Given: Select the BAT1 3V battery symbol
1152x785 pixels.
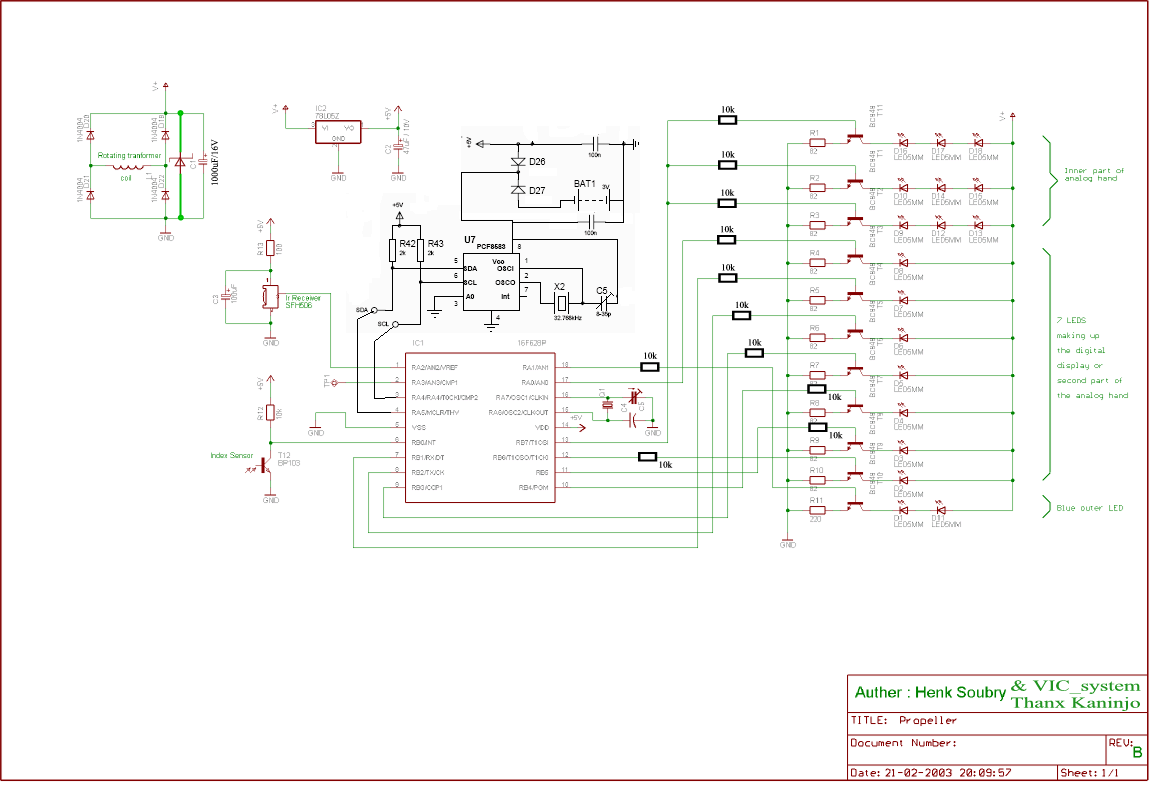Looking at the screenshot, I should (x=592, y=200).
